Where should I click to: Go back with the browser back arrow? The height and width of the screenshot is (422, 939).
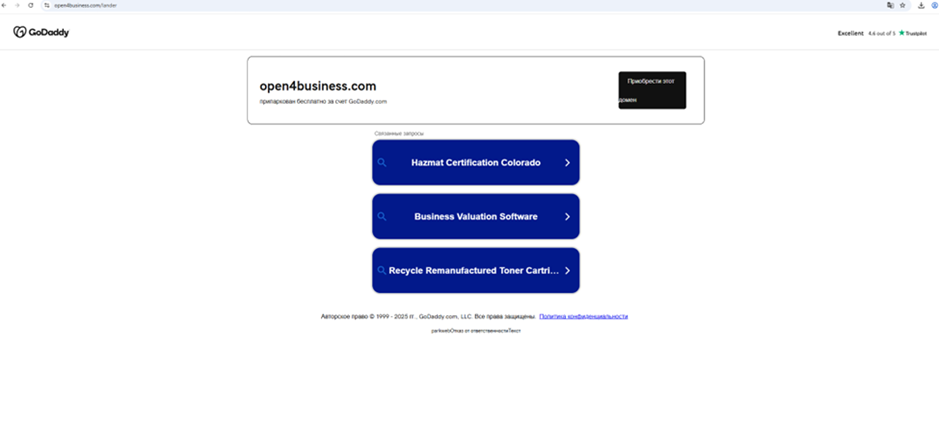tap(4, 5)
